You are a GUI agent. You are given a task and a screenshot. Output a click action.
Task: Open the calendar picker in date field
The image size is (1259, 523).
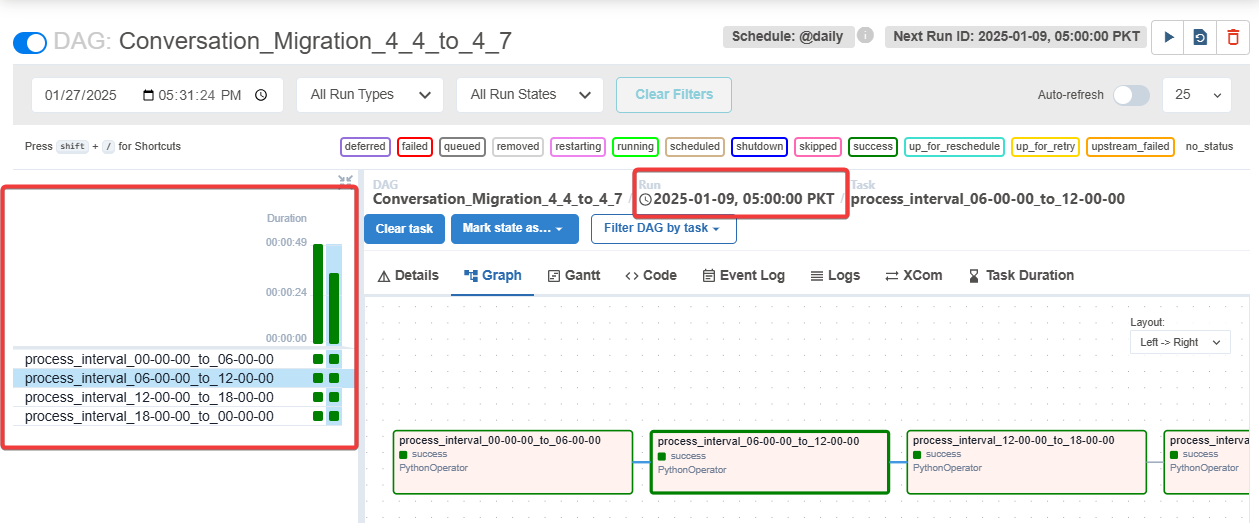[149, 95]
